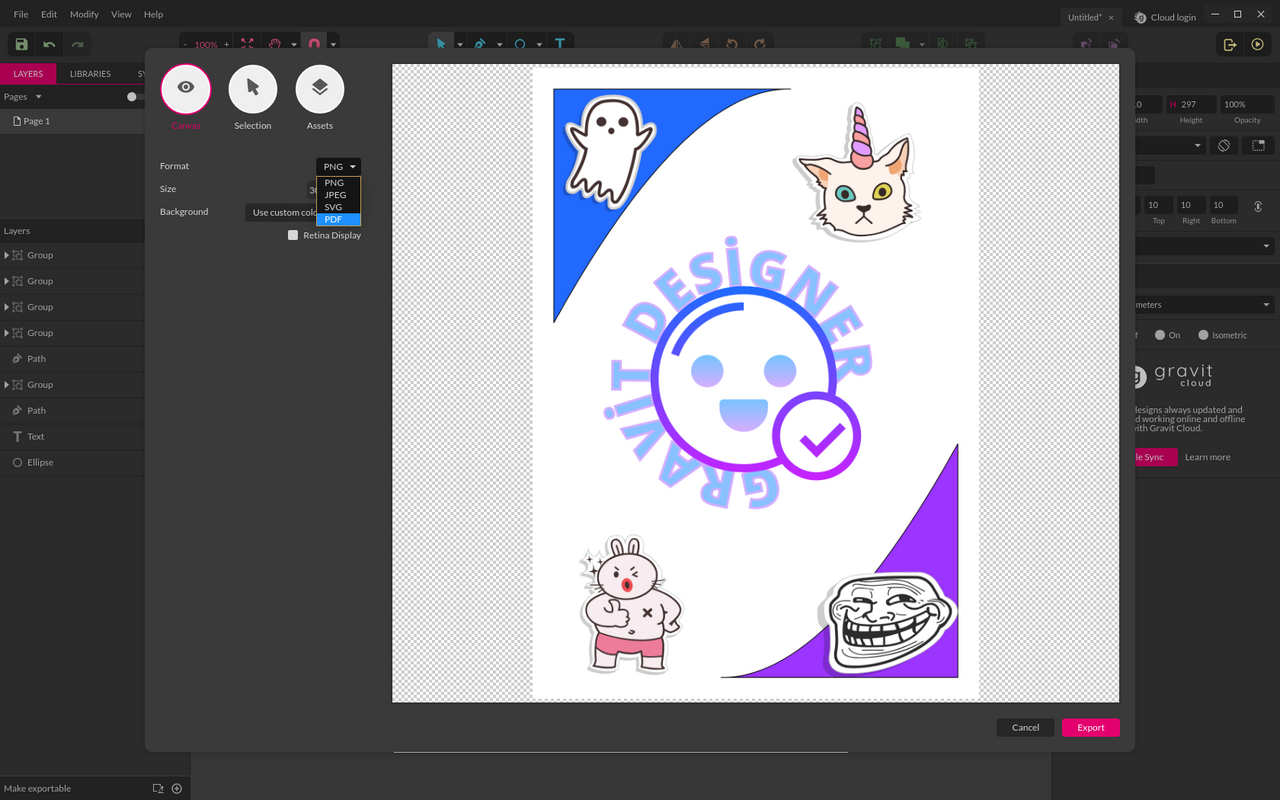Toggle the magnet Snapping icon
The width and height of the screenshot is (1280, 800).
(314, 44)
